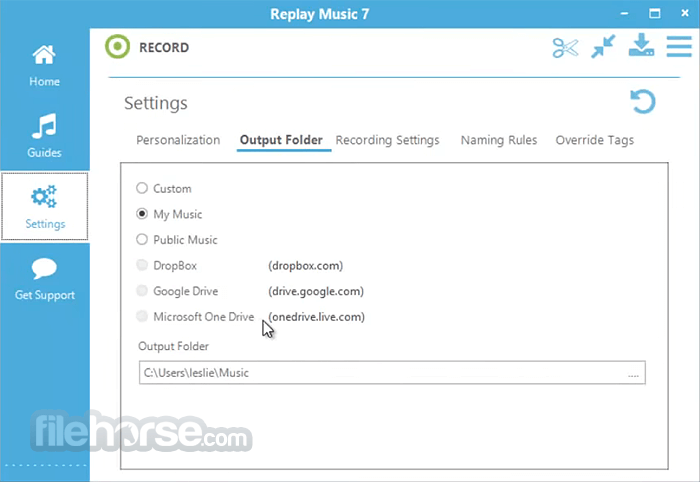Open Get Support in the sidebar
700x482 pixels.
tap(45, 279)
